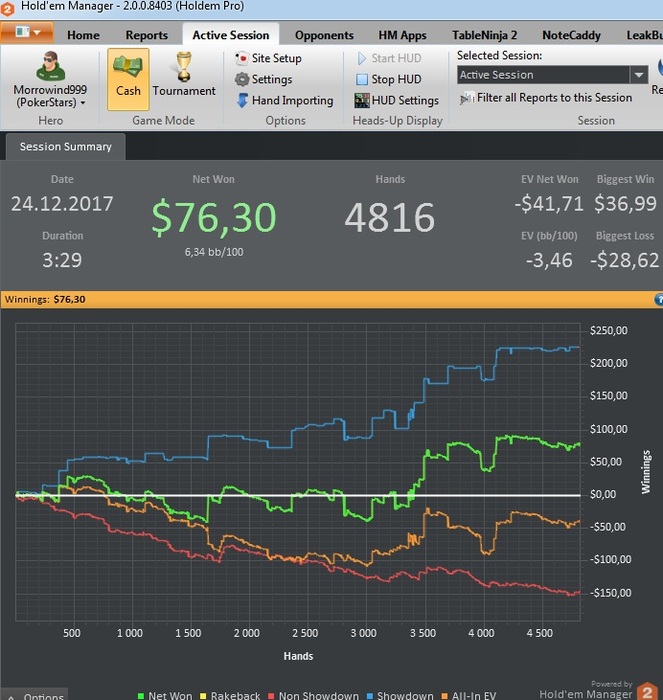Image resolution: width=663 pixels, height=700 pixels.
Task: Click the $76,30 Net Won value
Action: pyautogui.click(x=214, y=217)
